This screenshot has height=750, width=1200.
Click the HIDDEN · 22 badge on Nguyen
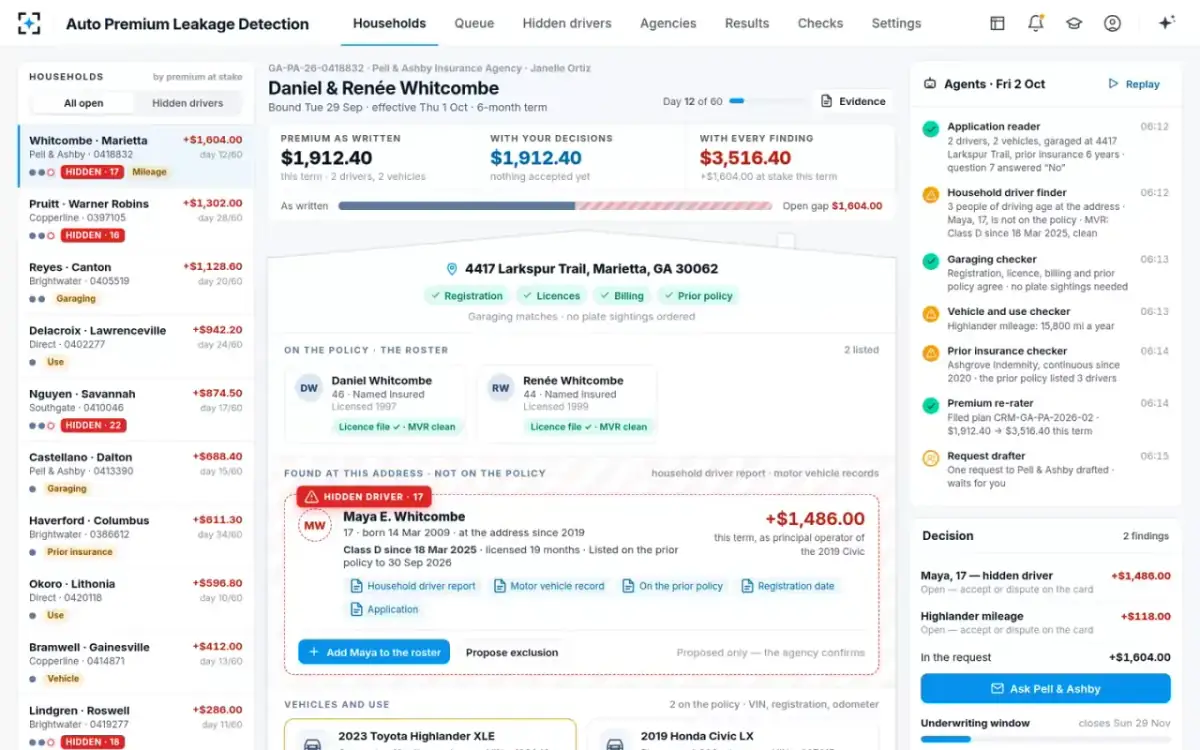[x=92, y=425]
